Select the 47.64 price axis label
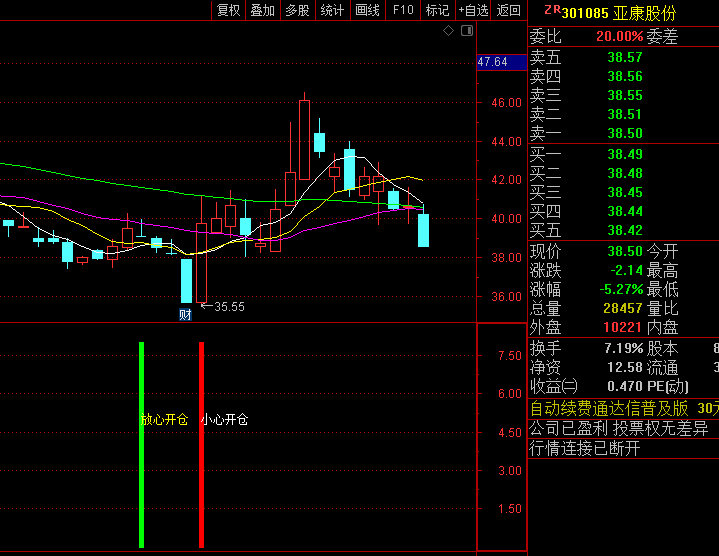The height and width of the screenshot is (556, 719). pyautogui.click(x=502, y=62)
